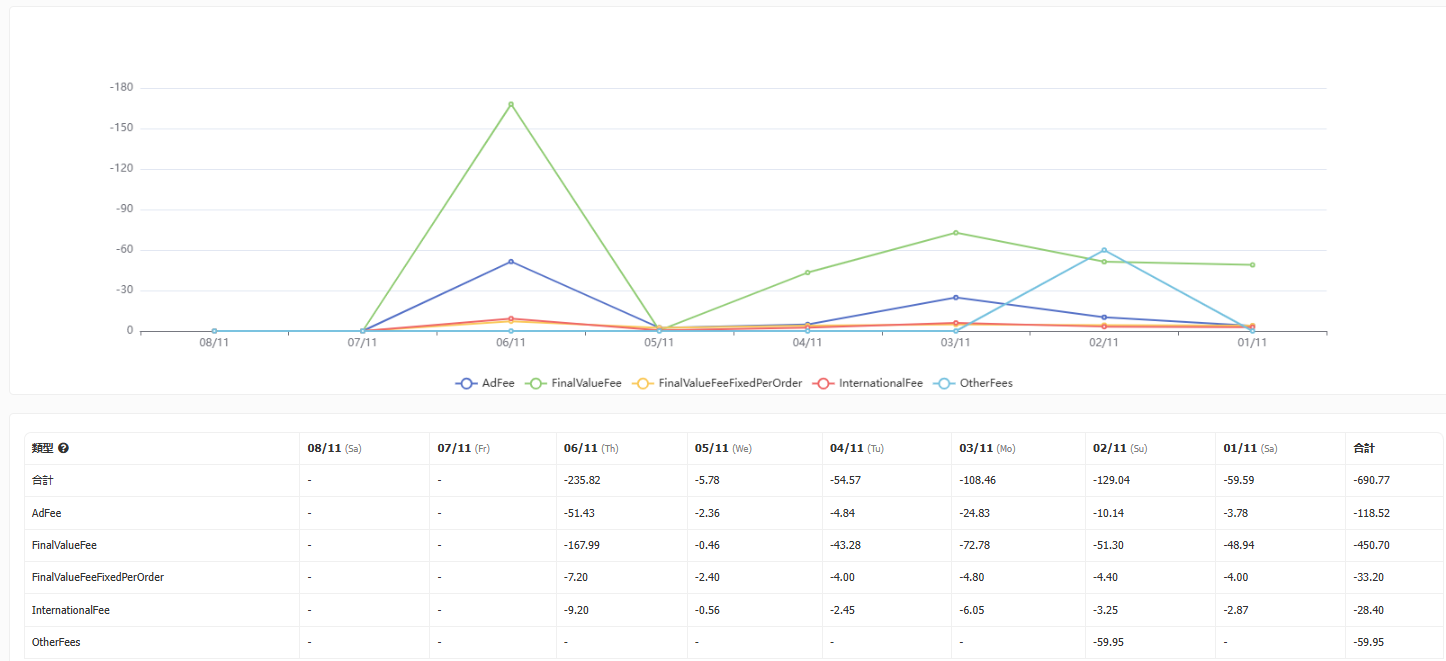This screenshot has height=661, width=1446.
Task: Select FinalValueFee peak point on 06/11
Action: click(x=511, y=104)
